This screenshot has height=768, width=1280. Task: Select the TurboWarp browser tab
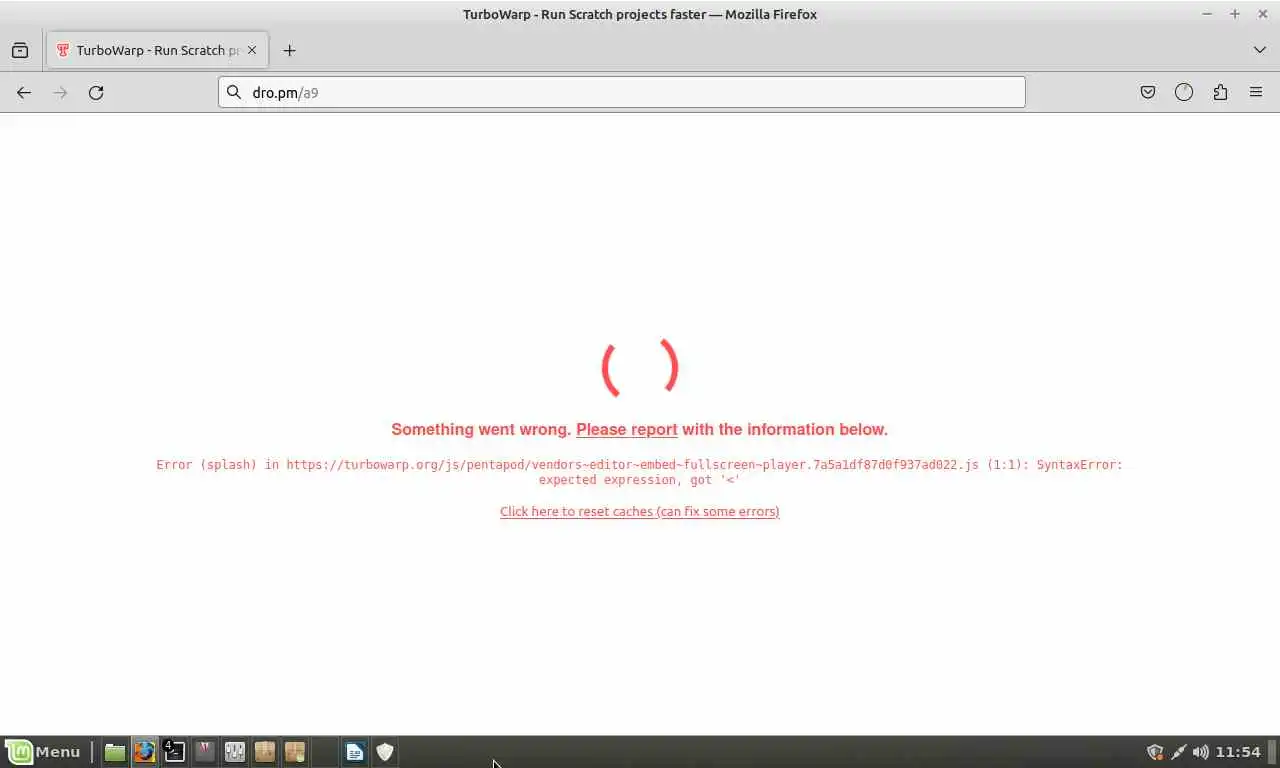(x=157, y=50)
